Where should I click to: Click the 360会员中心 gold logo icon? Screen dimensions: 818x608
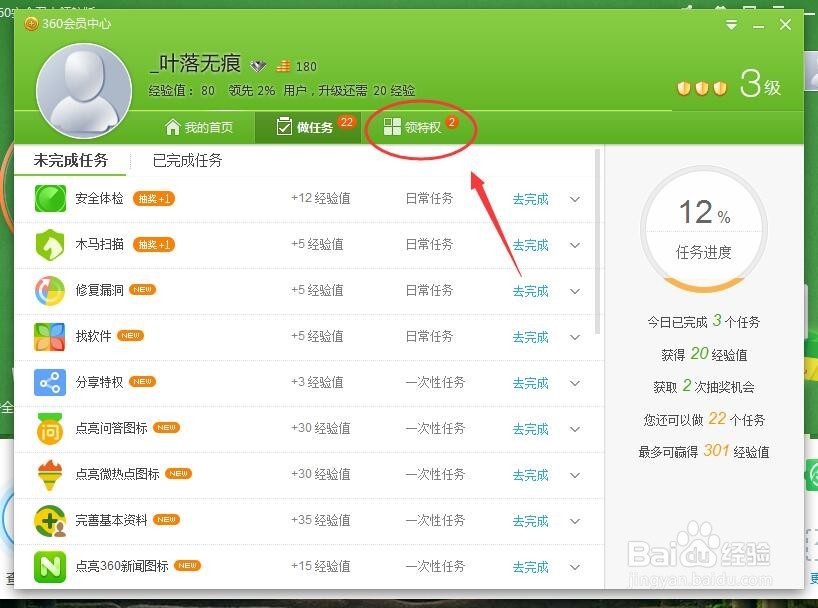(x=31, y=23)
